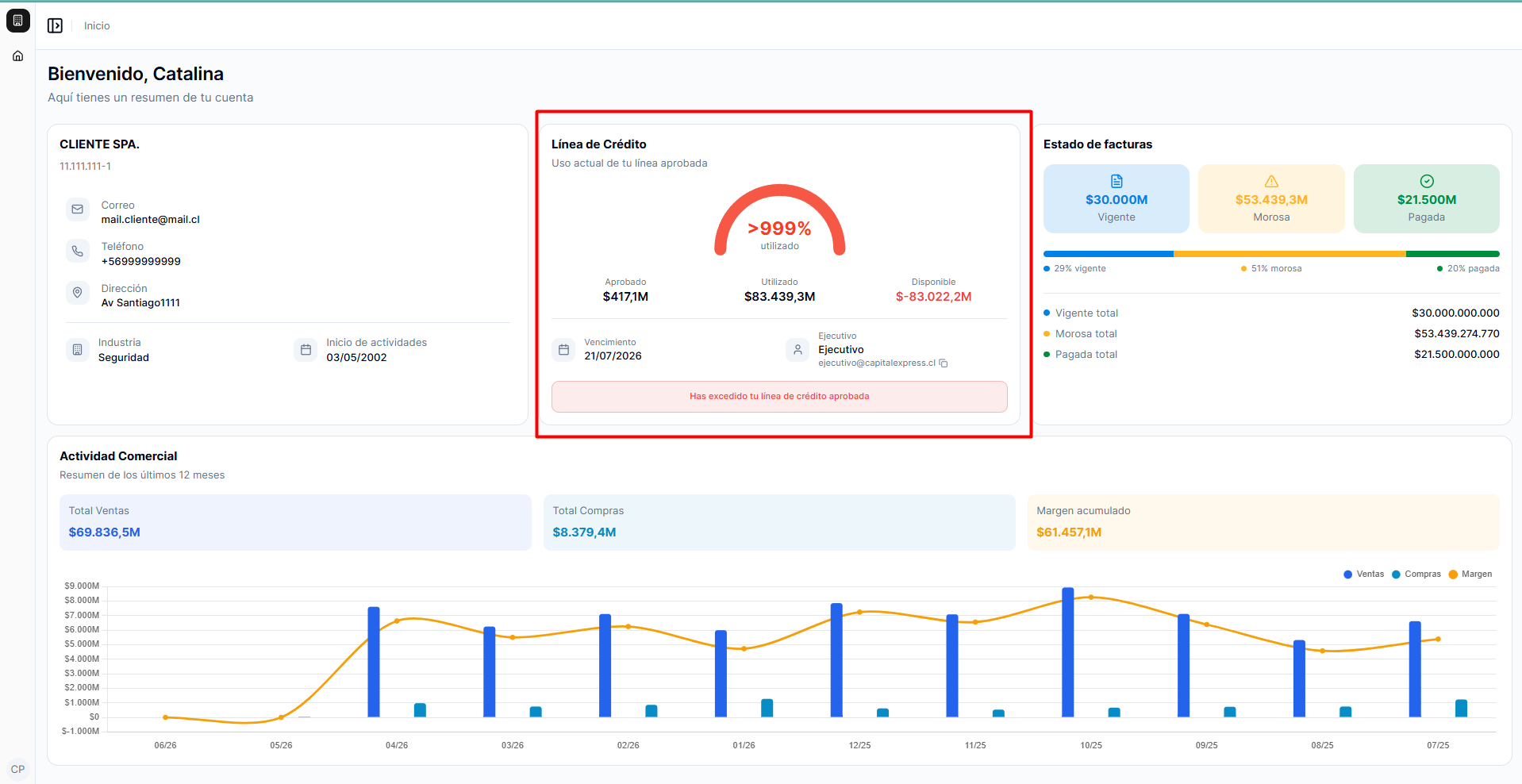Select the Pagada $21.500M card
Viewport: 1522px width, 784px height.
pyautogui.click(x=1427, y=198)
